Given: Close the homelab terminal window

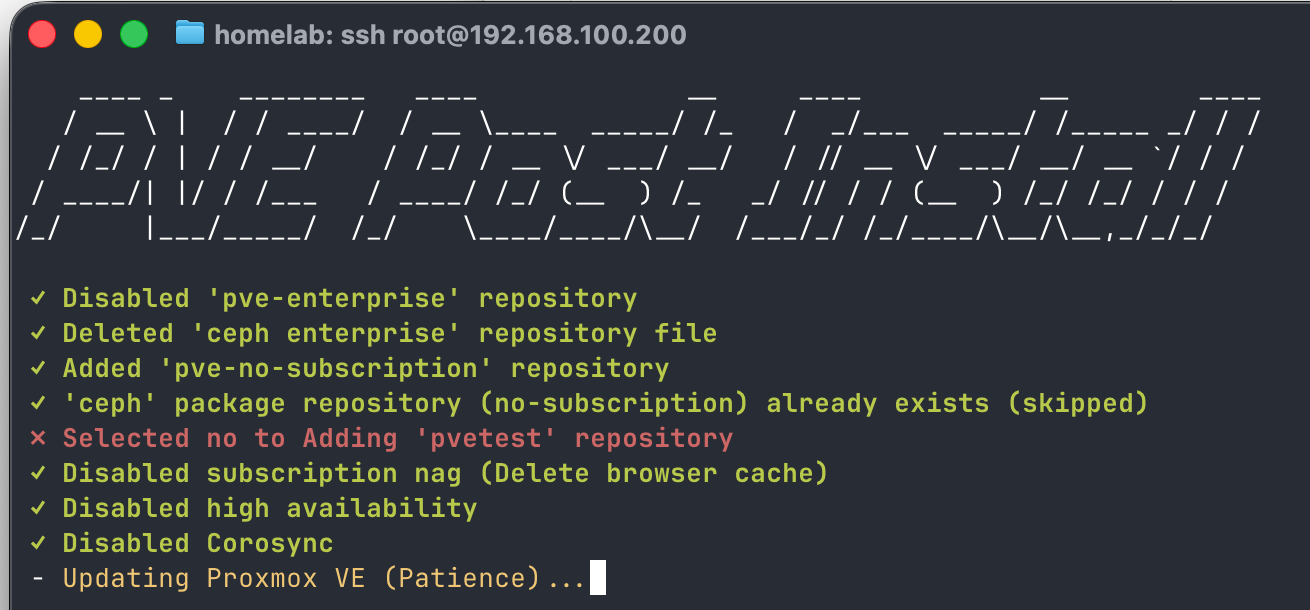Looking at the screenshot, I should [x=42, y=35].
